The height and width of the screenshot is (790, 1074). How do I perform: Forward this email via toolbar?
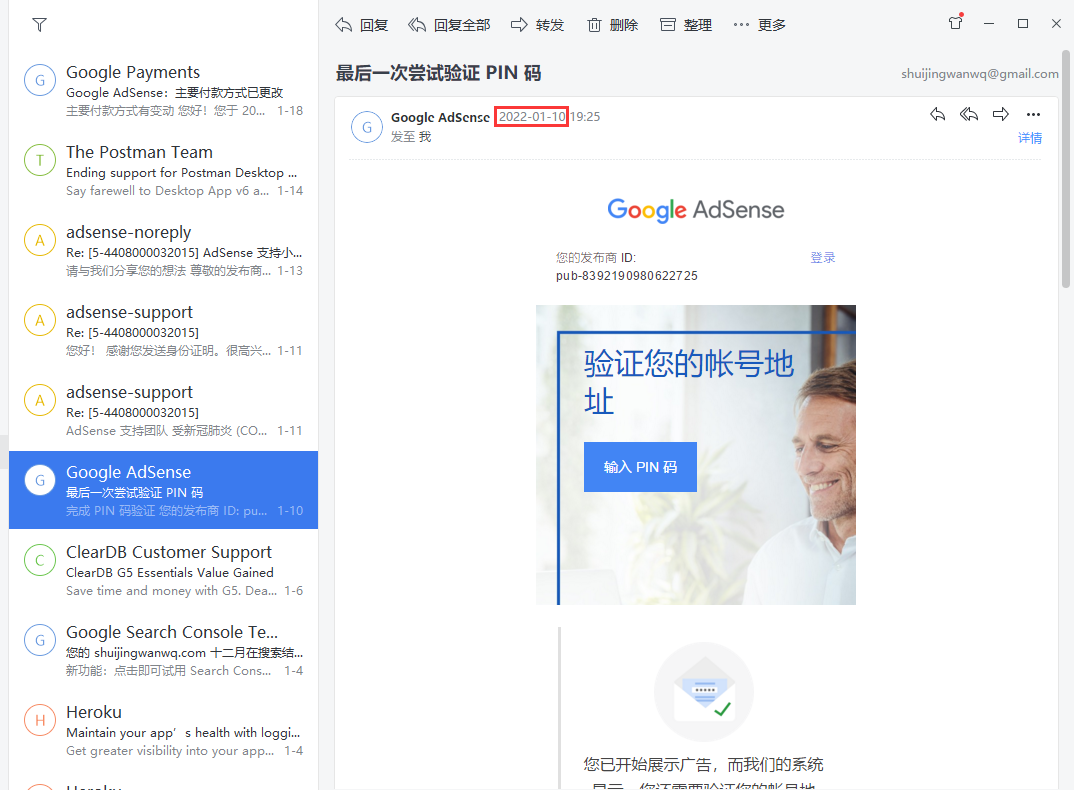tap(537, 25)
